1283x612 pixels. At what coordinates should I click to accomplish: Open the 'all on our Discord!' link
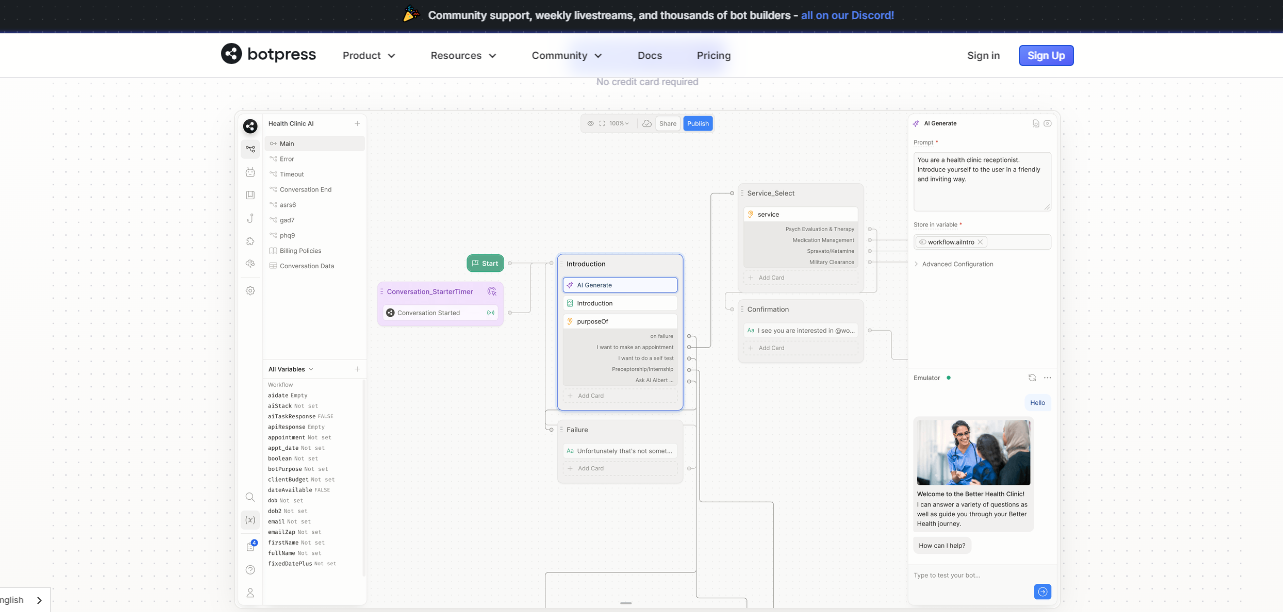click(x=847, y=15)
